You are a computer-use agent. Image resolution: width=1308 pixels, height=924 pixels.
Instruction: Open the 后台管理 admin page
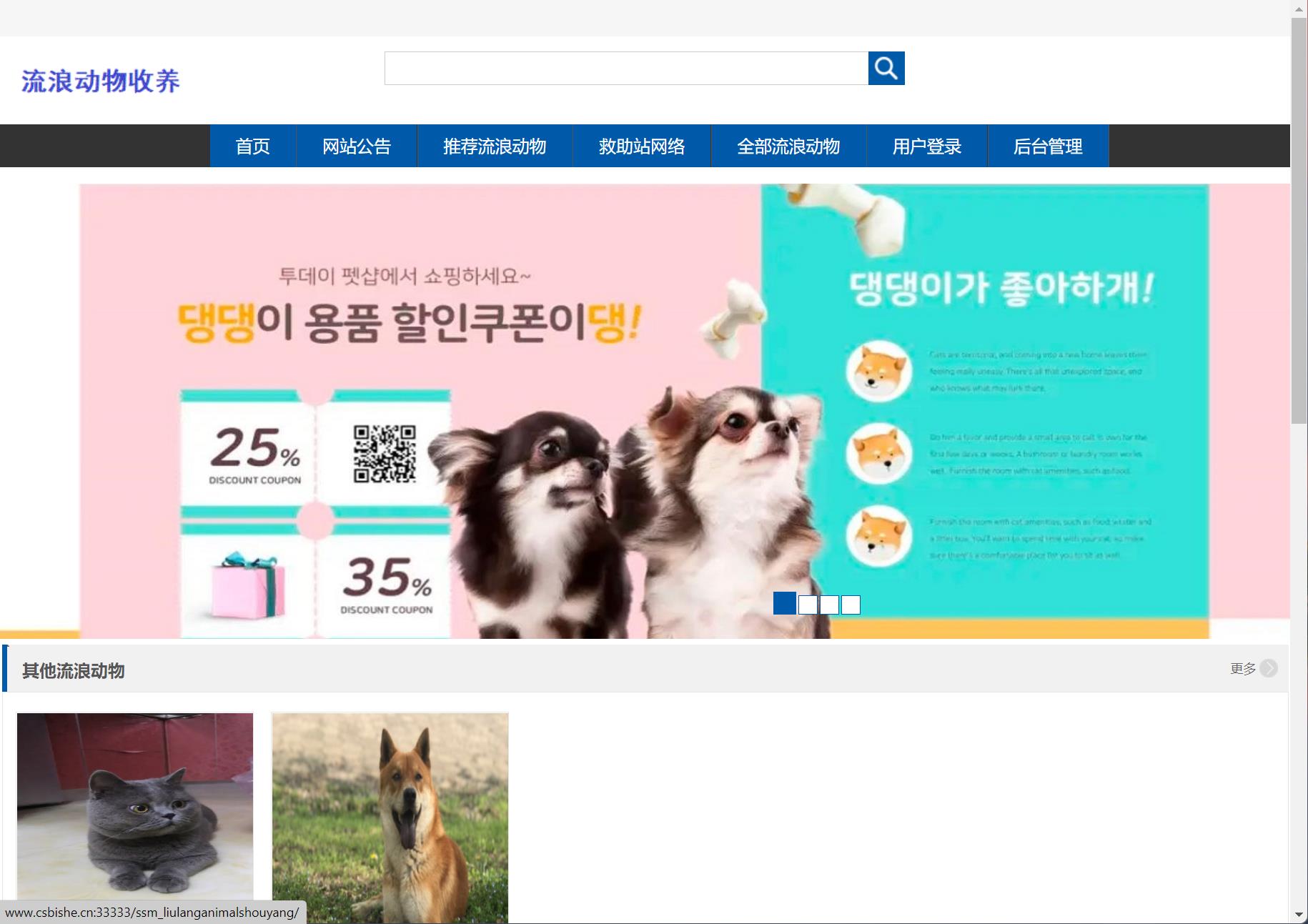(x=1048, y=146)
